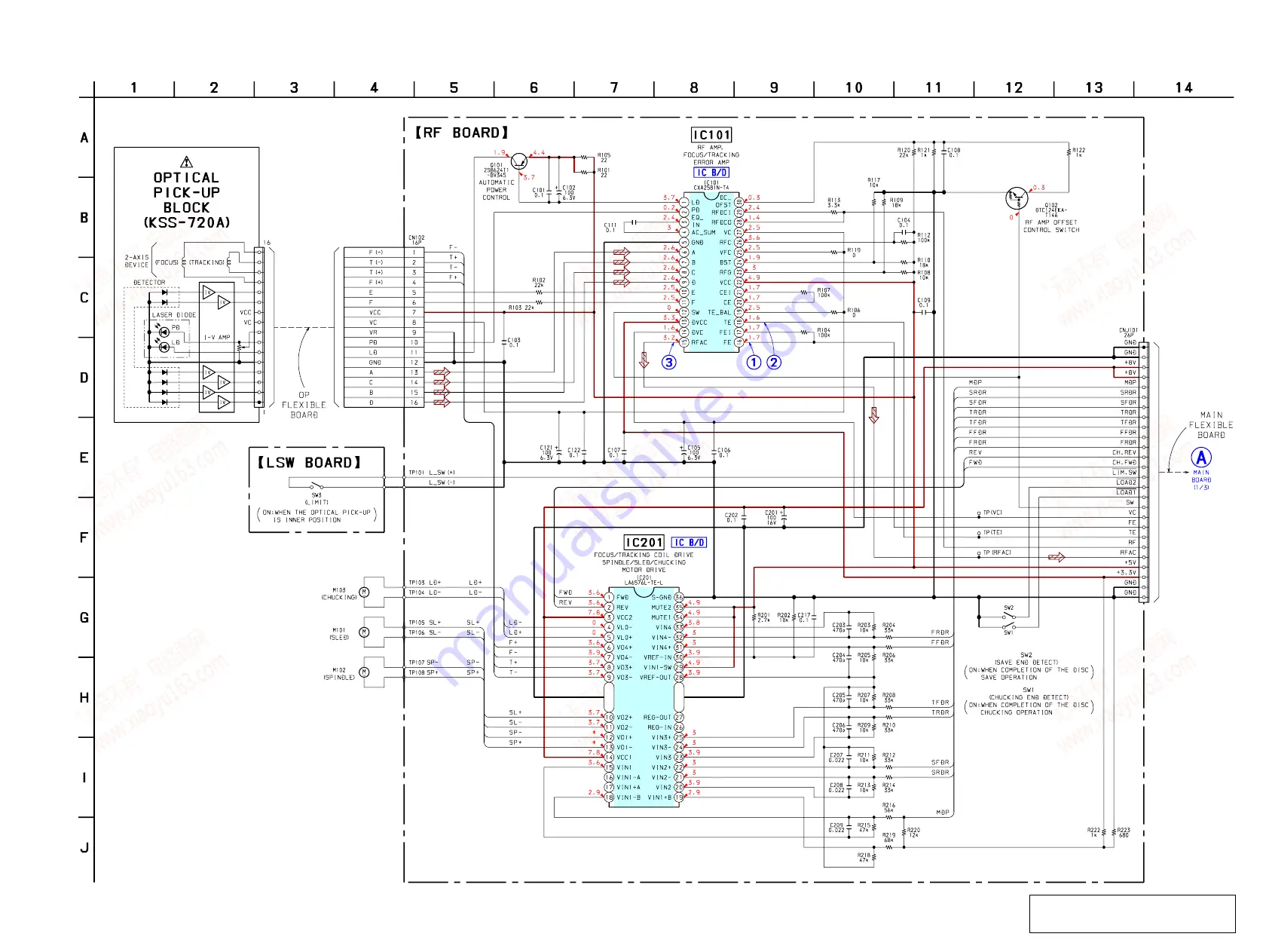Click the MAIN FLEXIBLE BOARD label
1266x952 pixels.
(1211, 425)
